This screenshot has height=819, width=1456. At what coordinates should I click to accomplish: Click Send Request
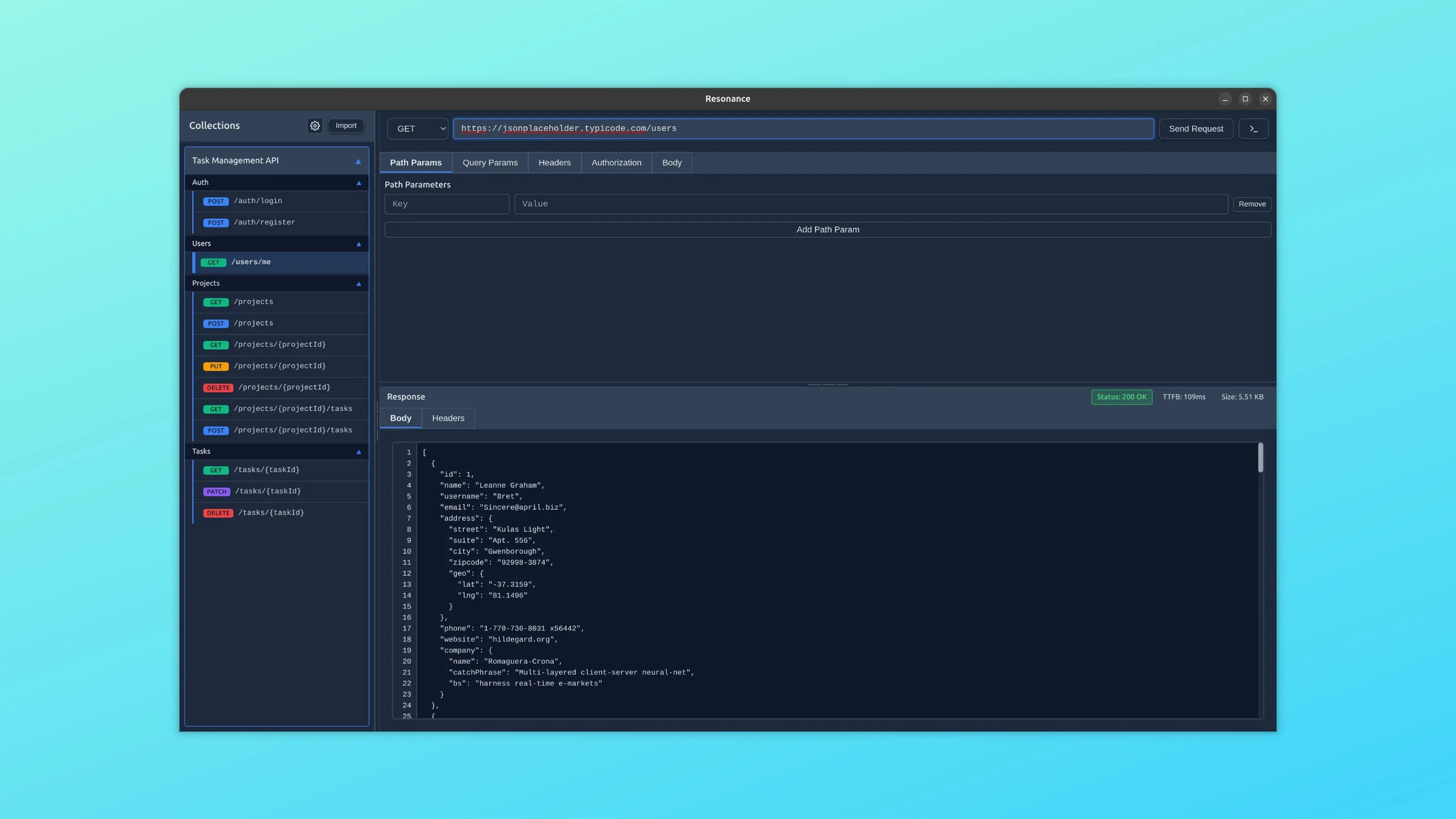1196,128
